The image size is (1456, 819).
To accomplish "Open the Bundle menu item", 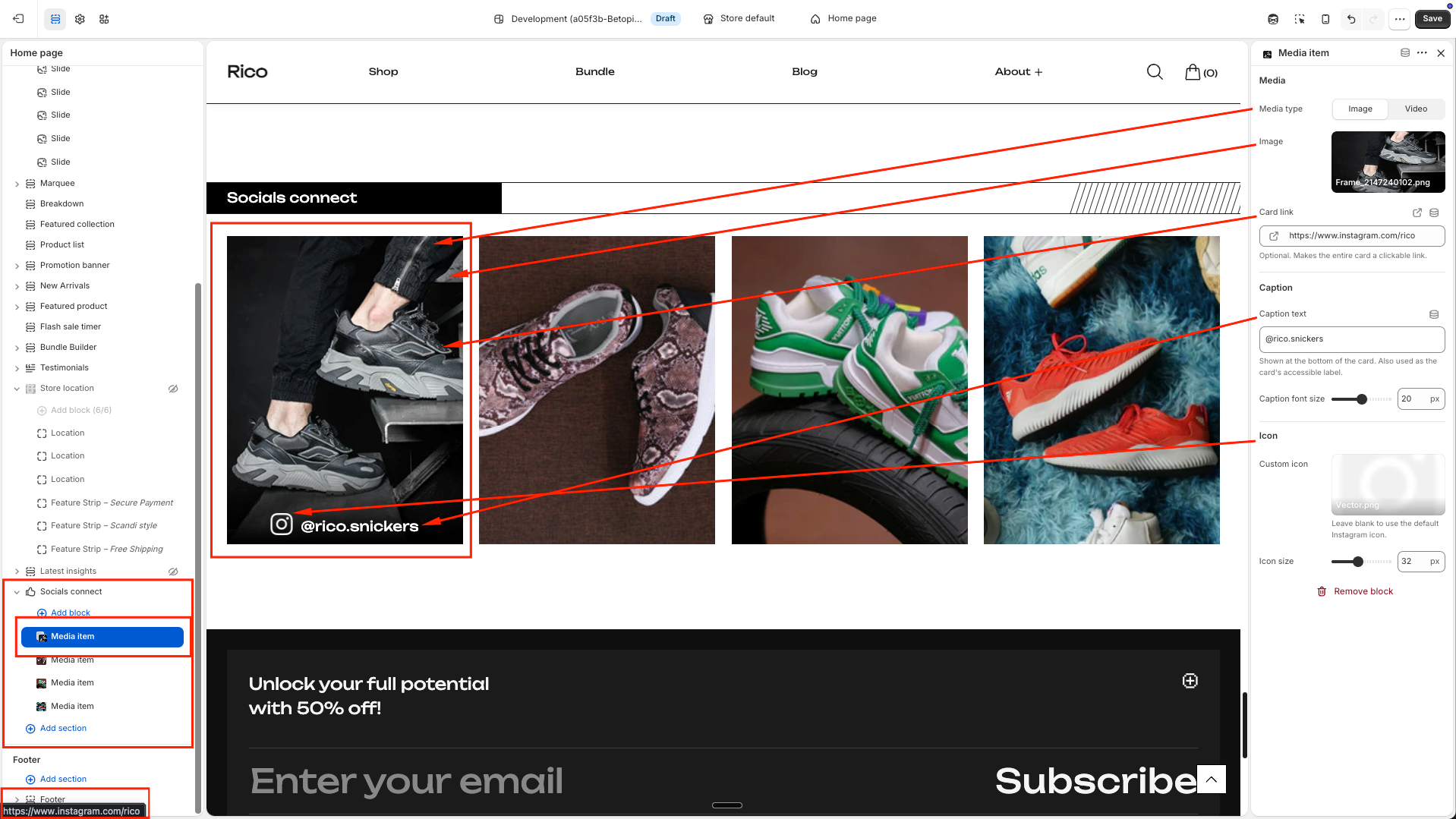I will tap(595, 71).
